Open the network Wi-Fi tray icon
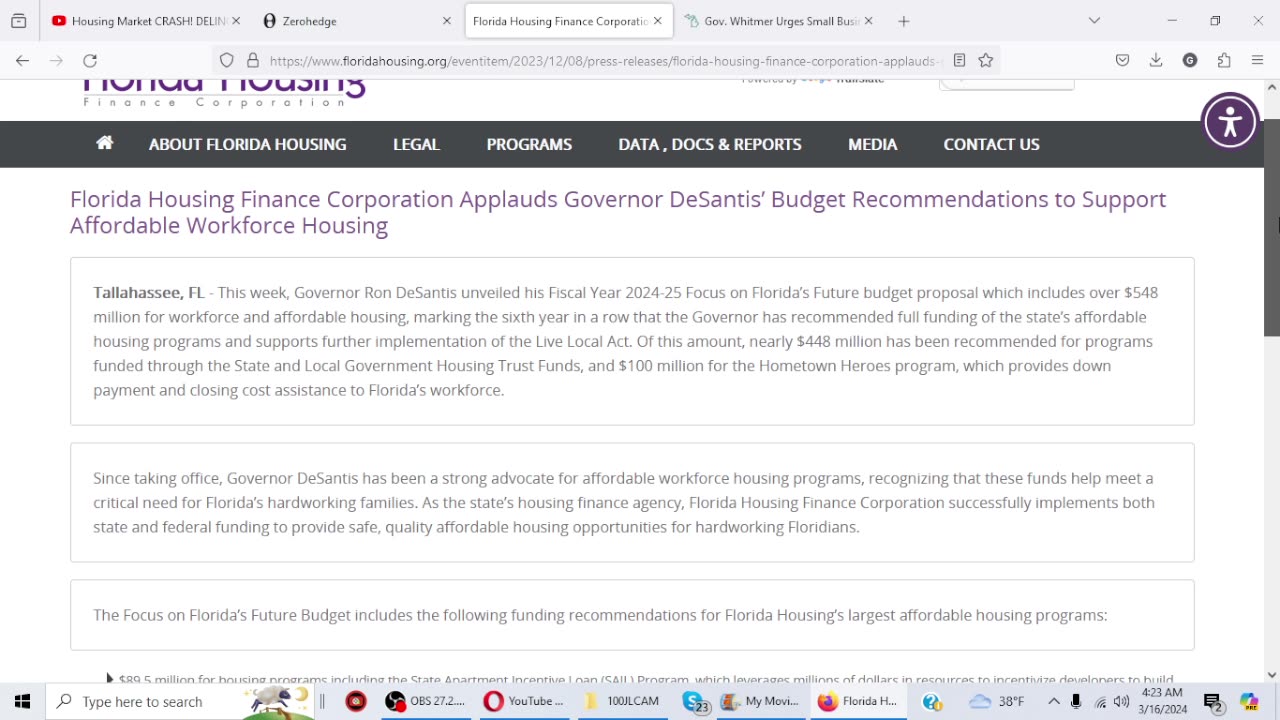This screenshot has height=720, width=1280. pyautogui.click(x=1100, y=701)
